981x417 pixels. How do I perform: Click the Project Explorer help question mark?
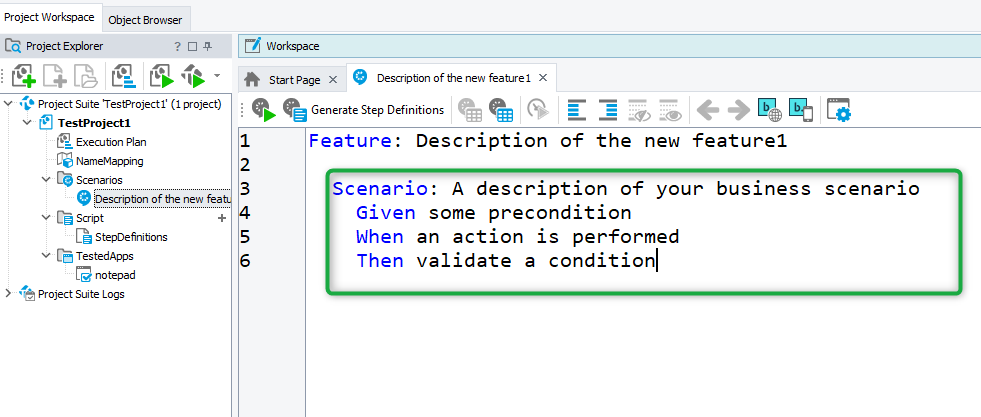178,46
